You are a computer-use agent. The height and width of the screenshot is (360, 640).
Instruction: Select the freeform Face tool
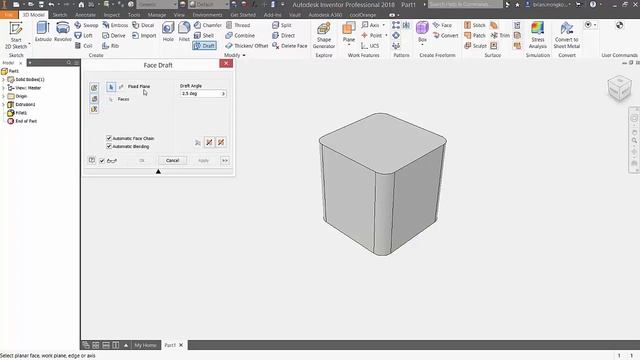point(442,25)
